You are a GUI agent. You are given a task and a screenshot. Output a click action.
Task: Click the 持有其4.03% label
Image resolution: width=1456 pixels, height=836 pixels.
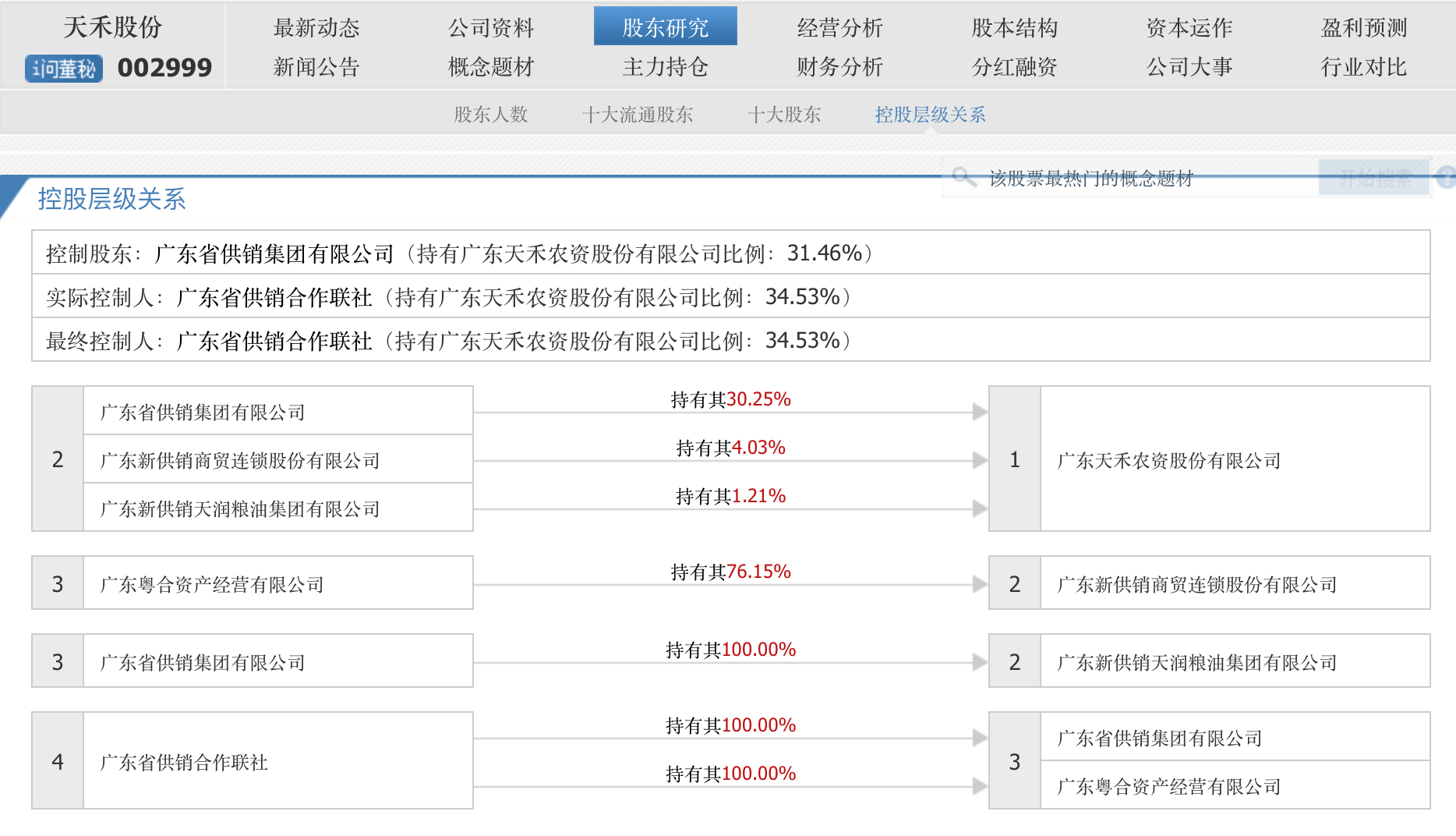[x=731, y=448]
